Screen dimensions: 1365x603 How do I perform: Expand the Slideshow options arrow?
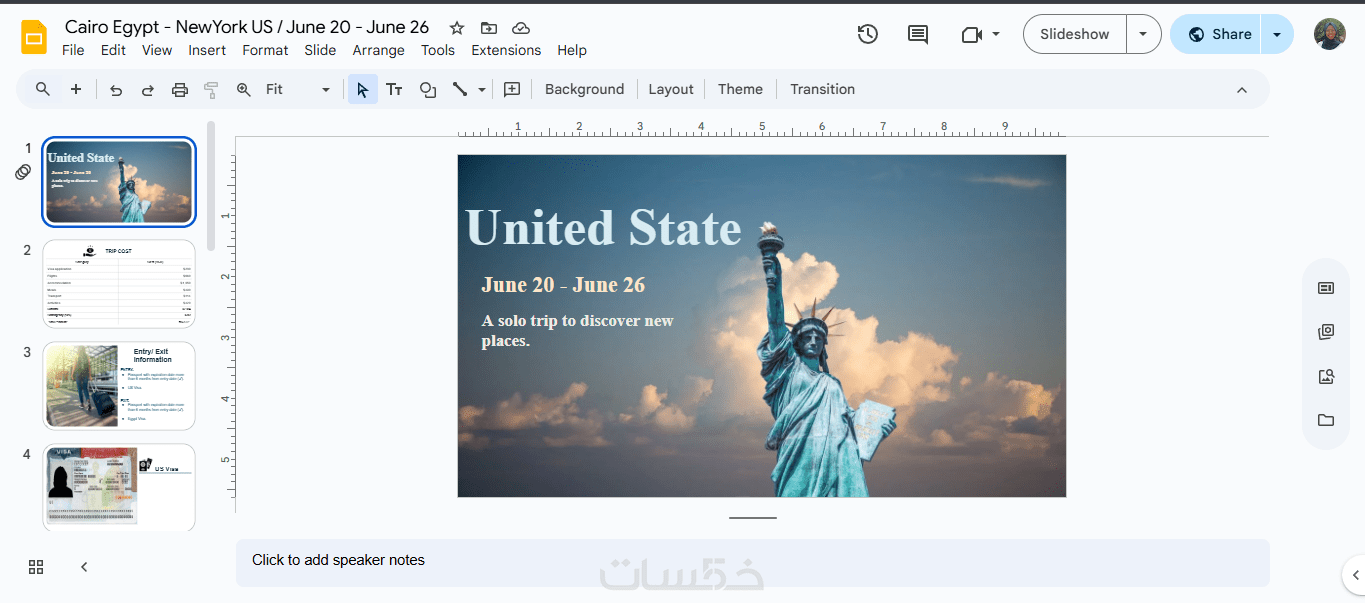[1143, 34]
